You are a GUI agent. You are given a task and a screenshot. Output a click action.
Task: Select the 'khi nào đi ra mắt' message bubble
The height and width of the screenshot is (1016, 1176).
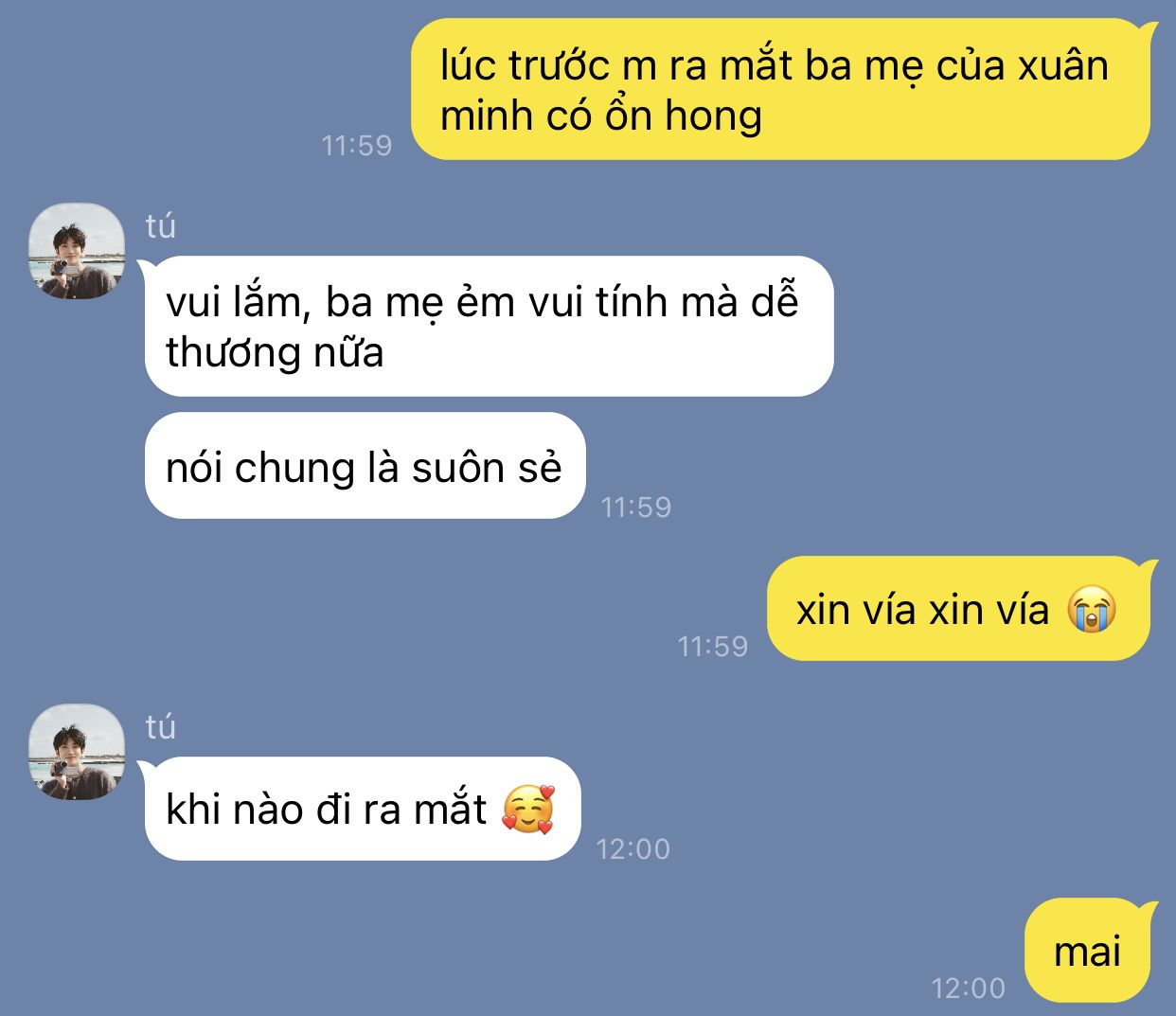click(x=360, y=809)
